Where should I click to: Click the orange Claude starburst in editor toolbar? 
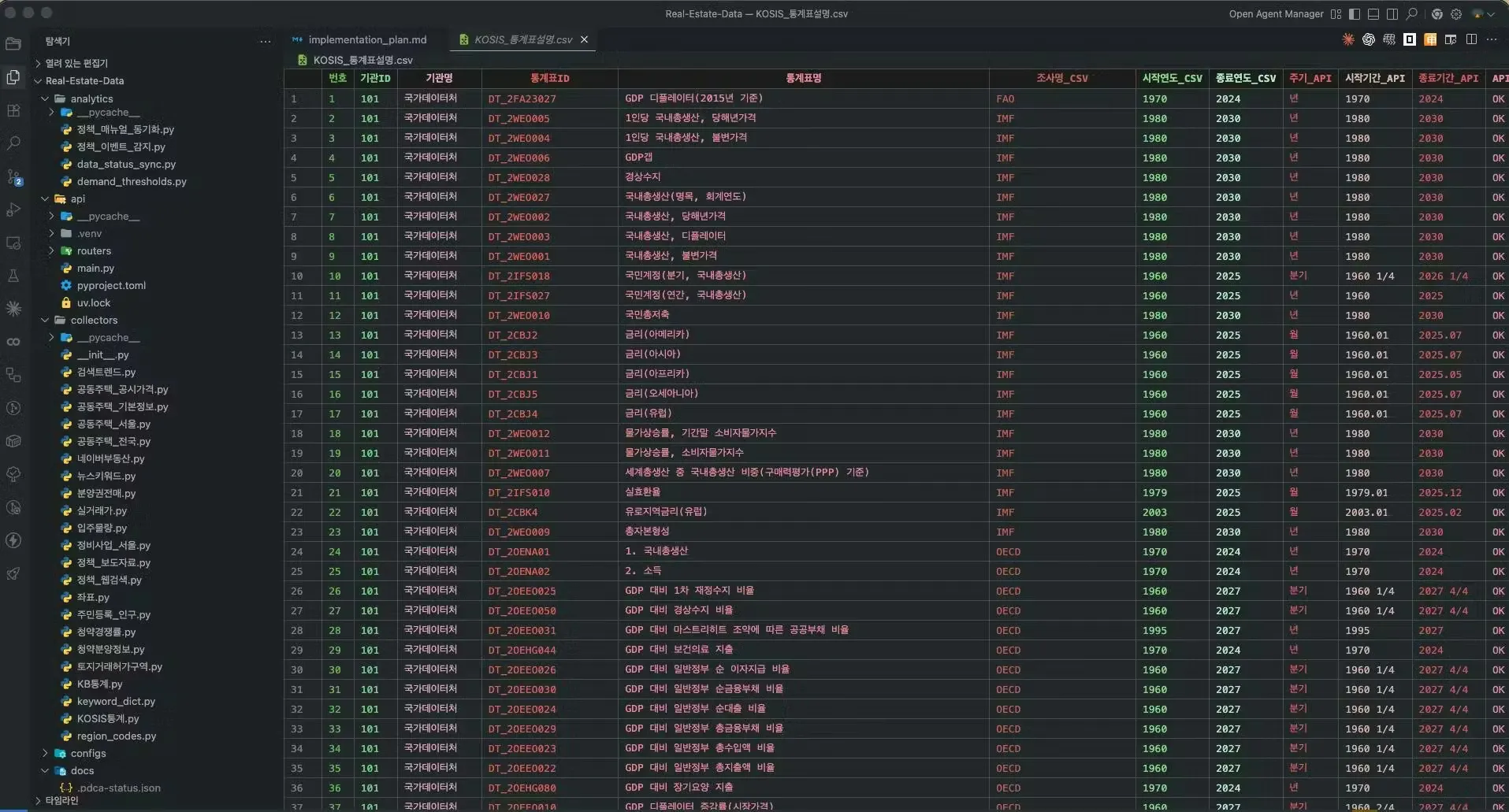pos(1348,39)
